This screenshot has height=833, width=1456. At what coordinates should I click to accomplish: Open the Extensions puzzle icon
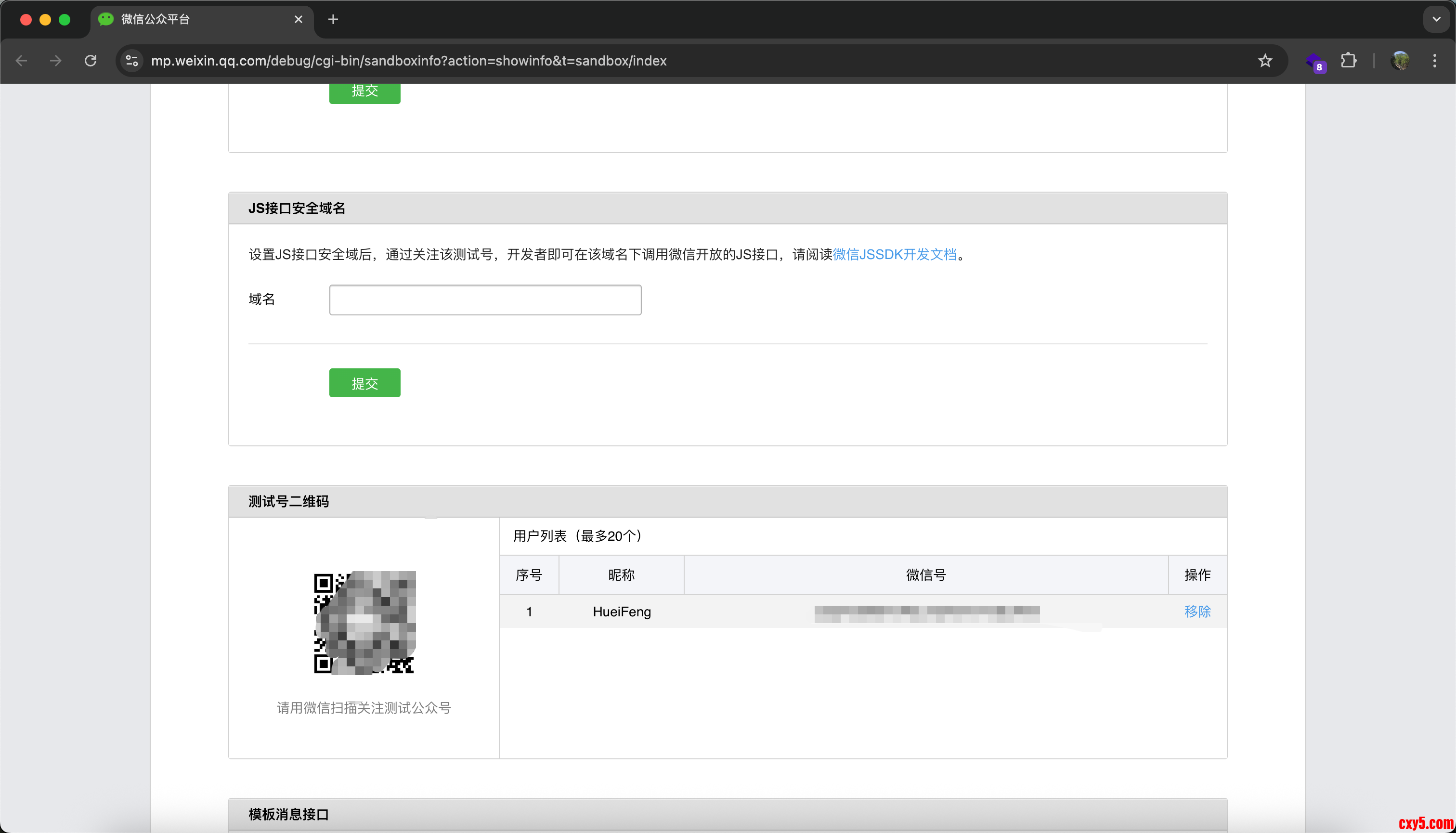point(1349,61)
